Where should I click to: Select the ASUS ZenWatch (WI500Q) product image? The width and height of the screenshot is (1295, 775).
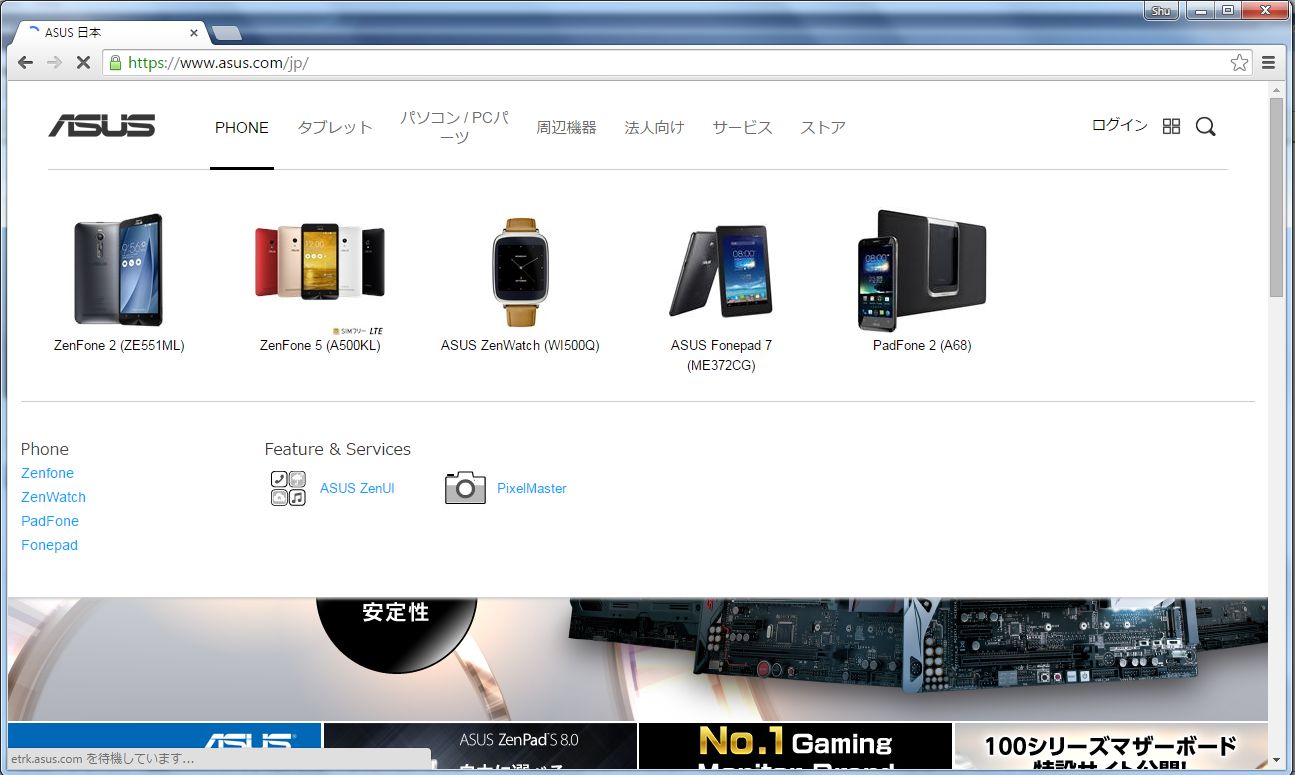(x=520, y=272)
